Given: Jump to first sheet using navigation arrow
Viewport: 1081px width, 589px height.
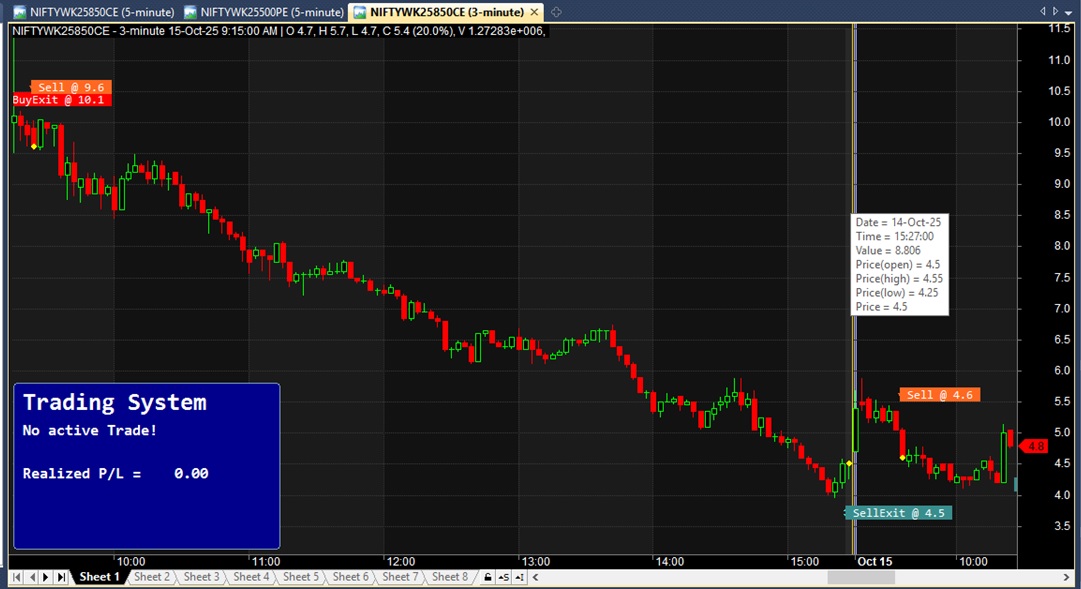Looking at the screenshot, I should click(17, 577).
